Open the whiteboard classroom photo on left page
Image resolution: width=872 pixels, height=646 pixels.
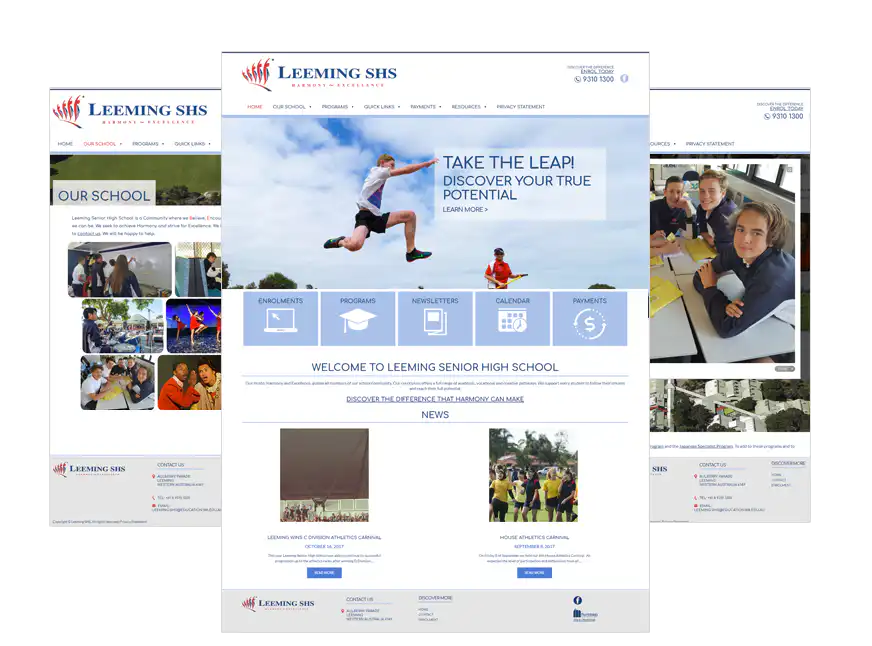pyautogui.click(x=120, y=270)
